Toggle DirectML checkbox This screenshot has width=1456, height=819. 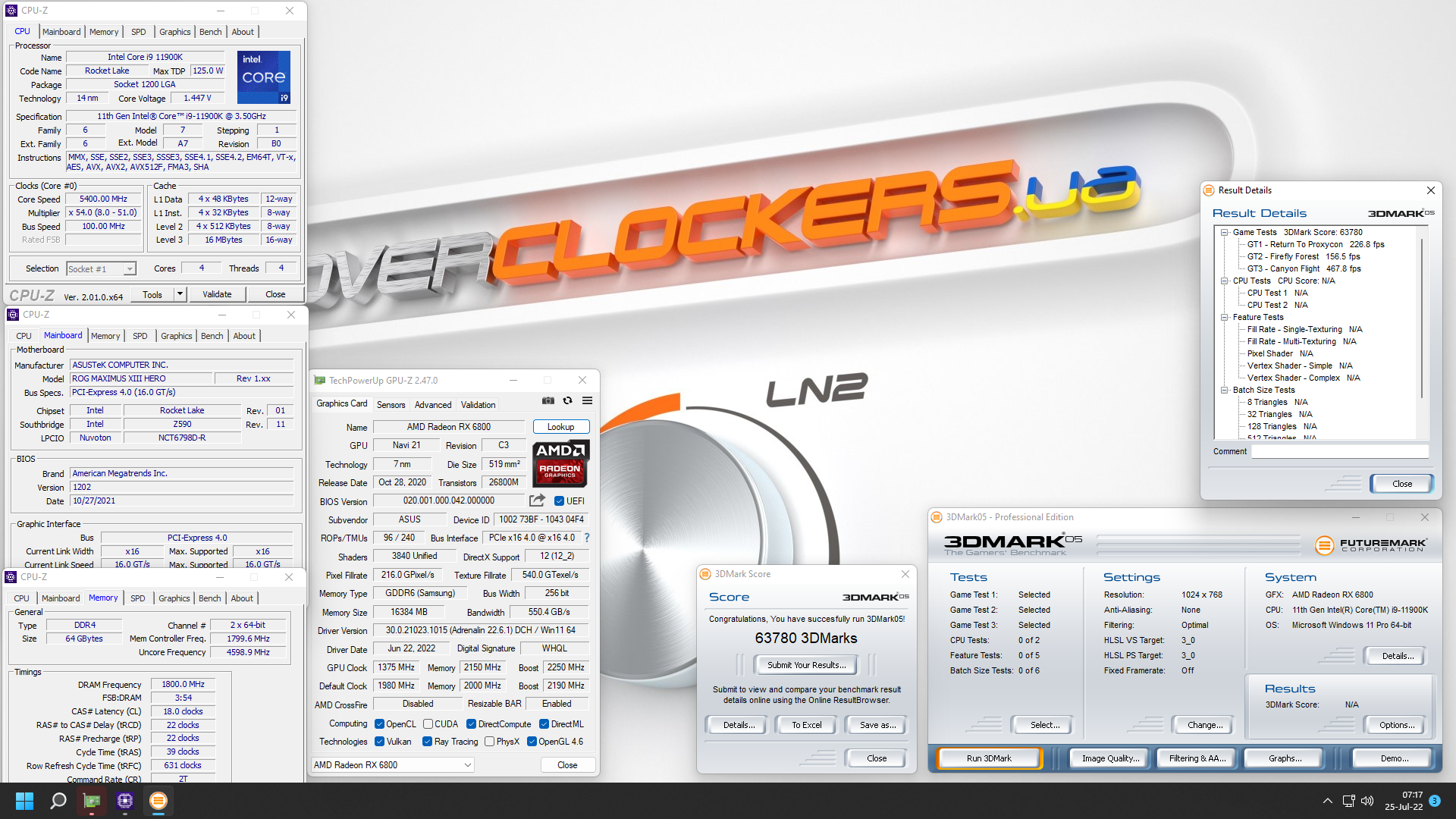pos(544,724)
